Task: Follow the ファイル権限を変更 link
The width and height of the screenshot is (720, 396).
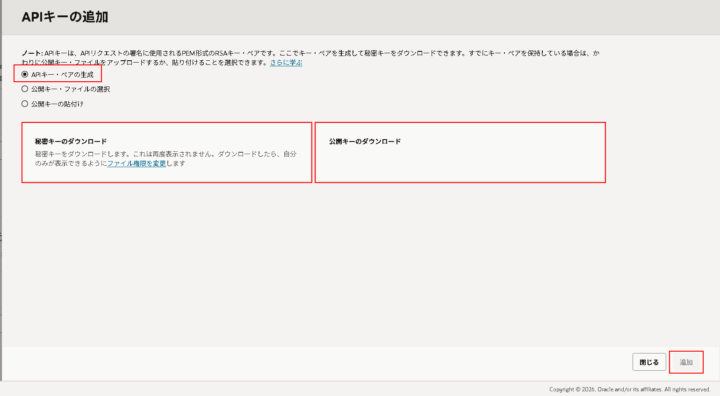Action: (x=136, y=164)
